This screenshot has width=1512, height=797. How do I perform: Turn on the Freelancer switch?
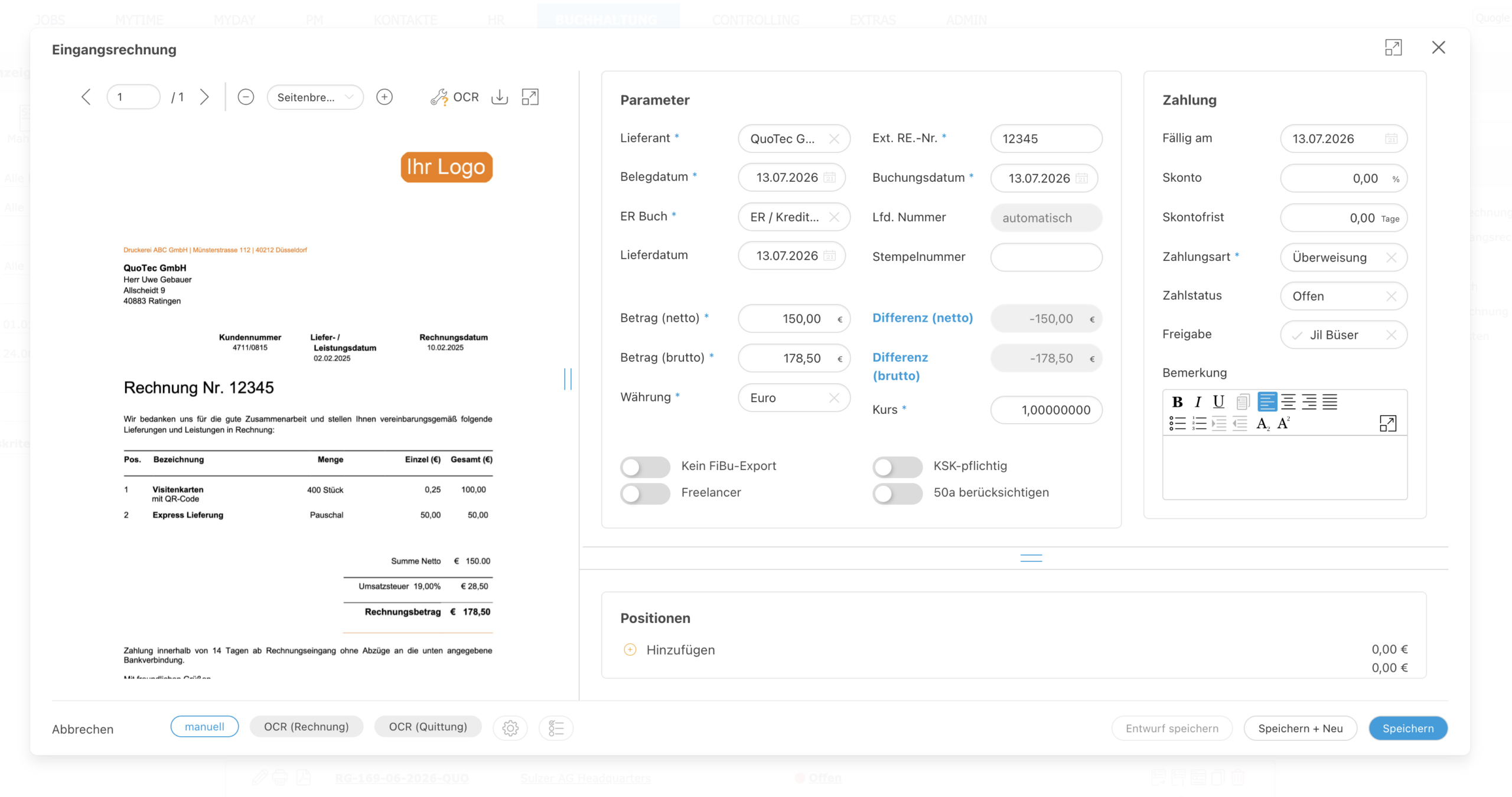[645, 493]
